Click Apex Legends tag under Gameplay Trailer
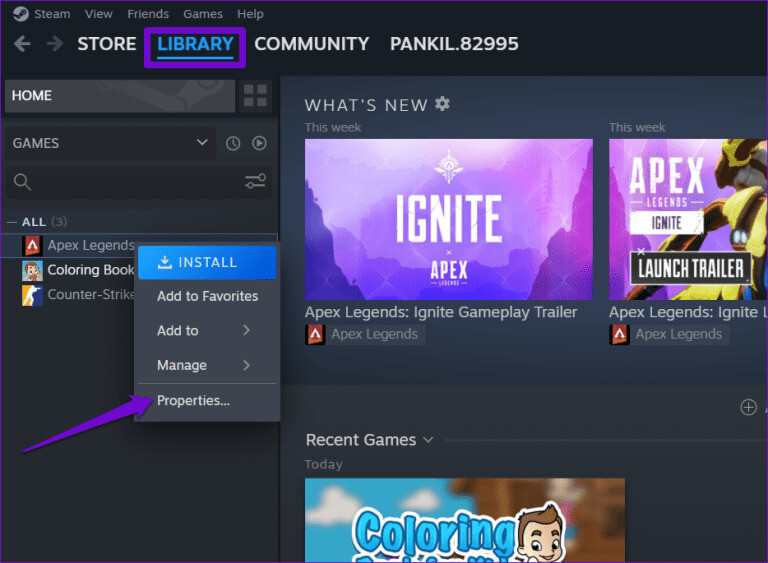 [x=375, y=334]
